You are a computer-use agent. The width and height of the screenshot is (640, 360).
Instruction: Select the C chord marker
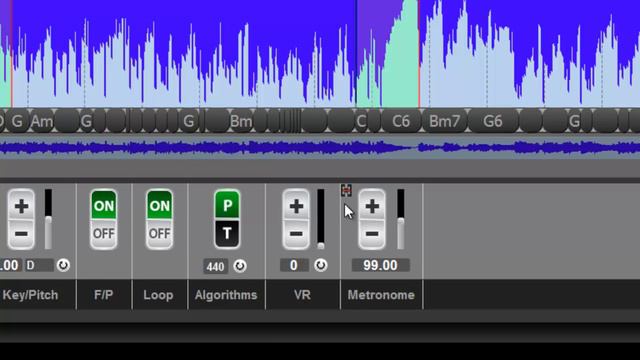(x=361, y=121)
